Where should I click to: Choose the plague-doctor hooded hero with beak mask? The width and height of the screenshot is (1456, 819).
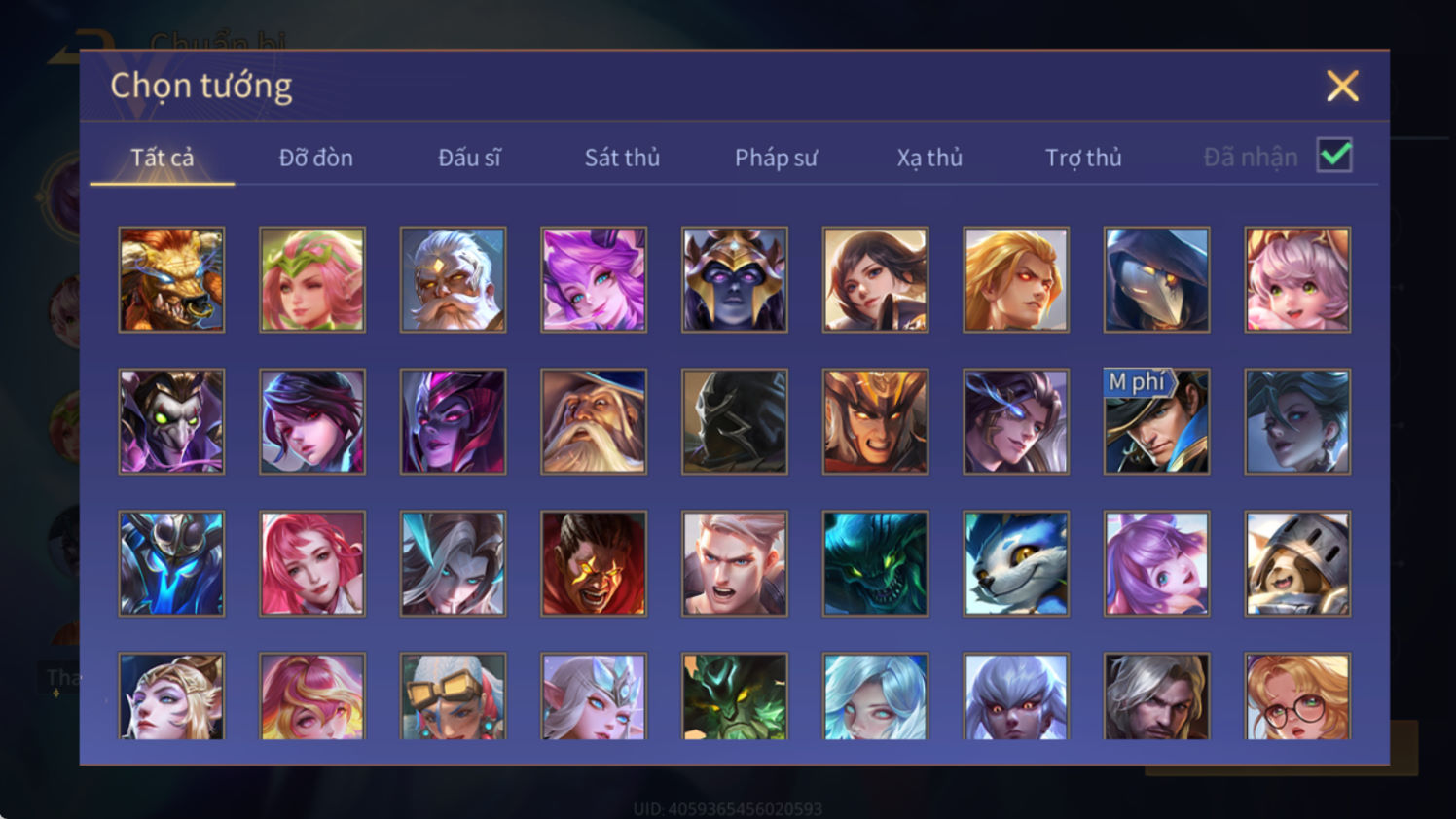click(1156, 280)
